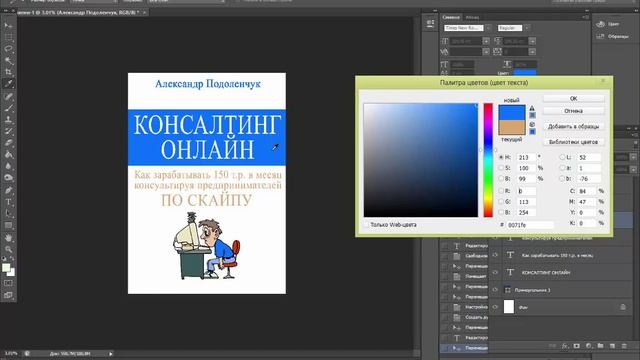Select the Magic Wand tool

point(8,60)
